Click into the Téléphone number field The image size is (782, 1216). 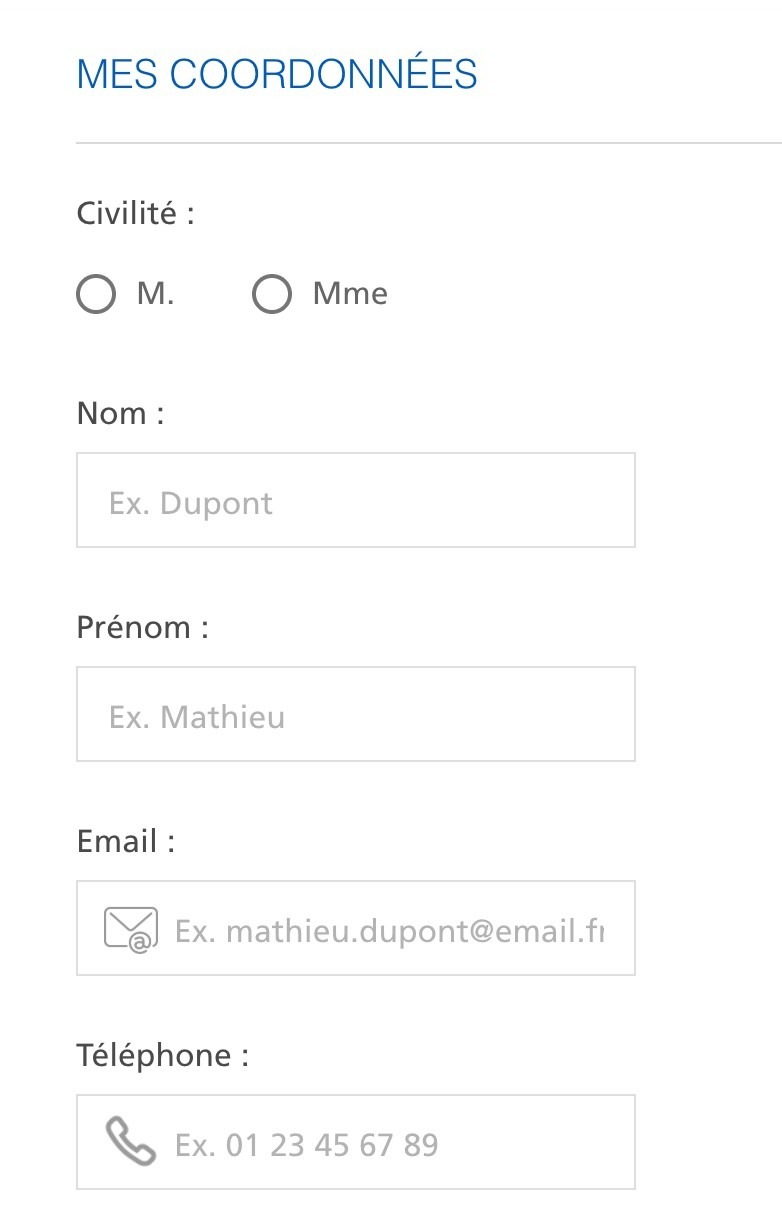tap(390, 1143)
